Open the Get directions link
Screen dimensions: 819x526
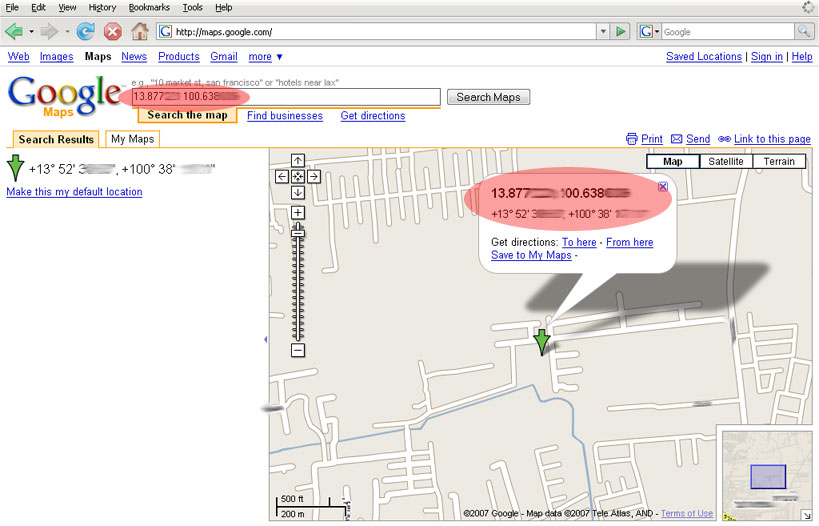click(x=373, y=115)
